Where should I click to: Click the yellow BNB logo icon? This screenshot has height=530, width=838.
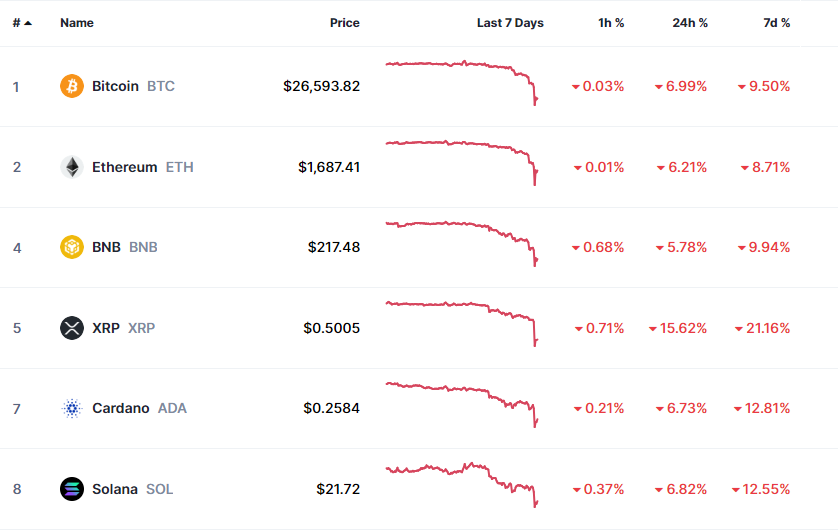tap(72, 247)
